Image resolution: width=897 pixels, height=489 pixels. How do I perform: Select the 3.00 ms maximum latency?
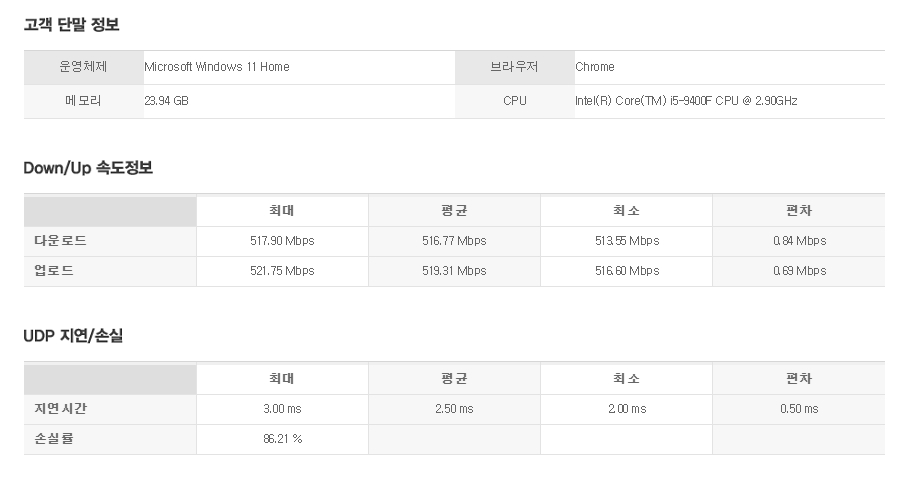pos(282,409)
